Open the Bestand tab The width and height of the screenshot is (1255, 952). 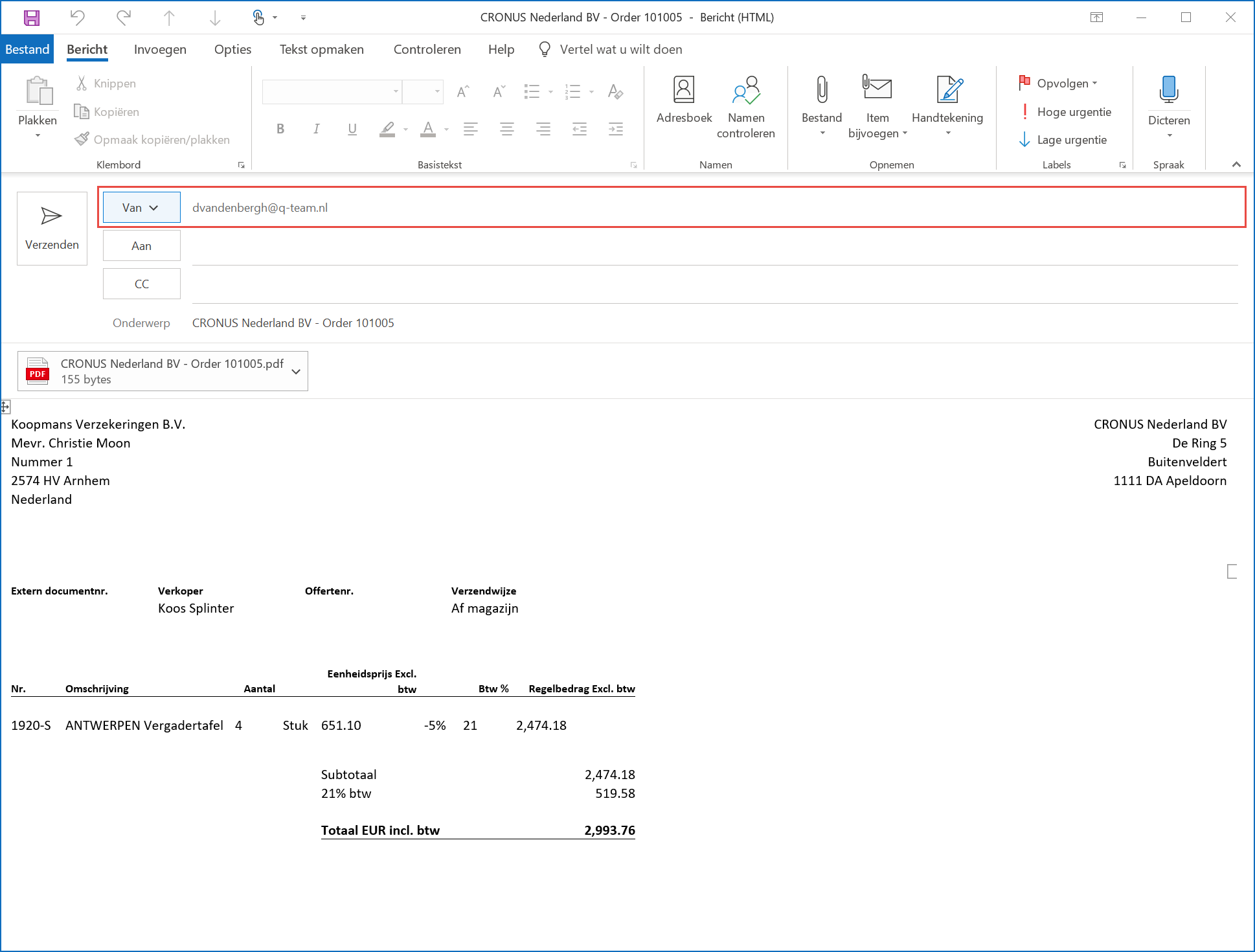27,49
